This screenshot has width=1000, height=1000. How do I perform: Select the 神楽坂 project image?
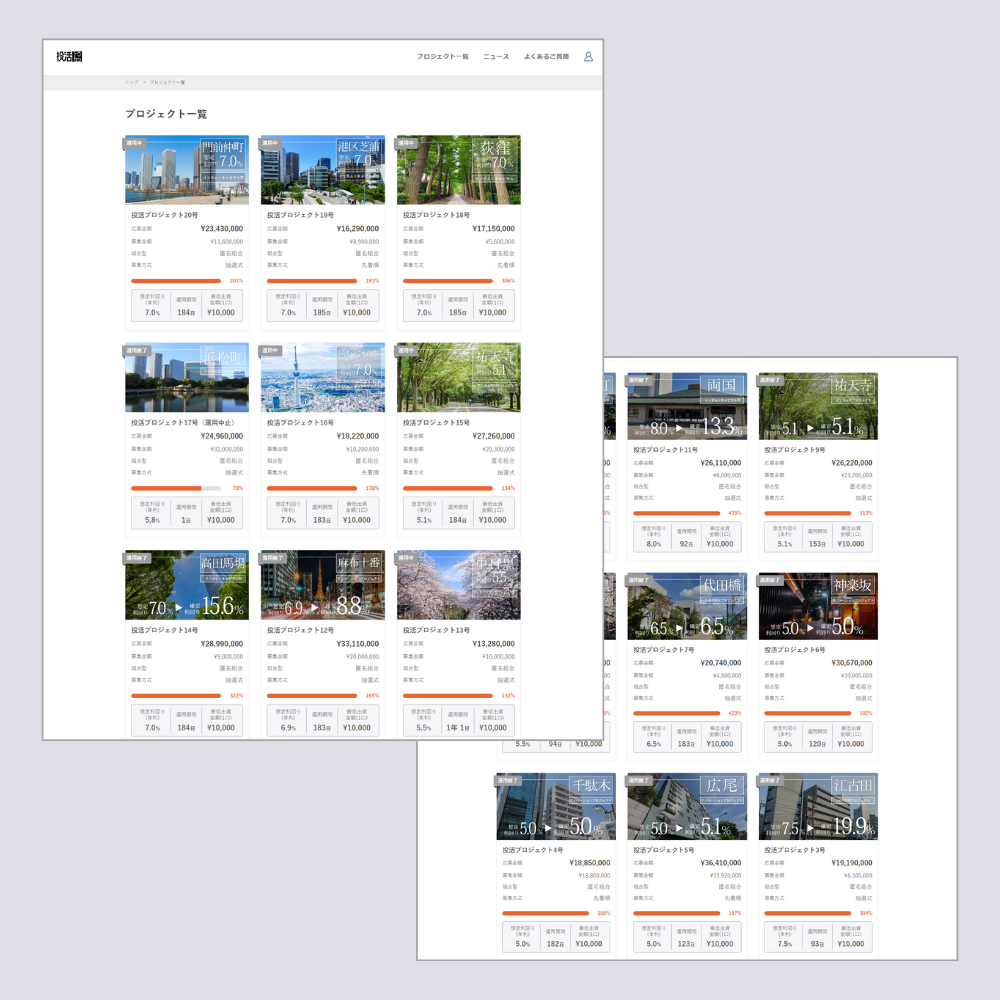[x=818, y=607]
